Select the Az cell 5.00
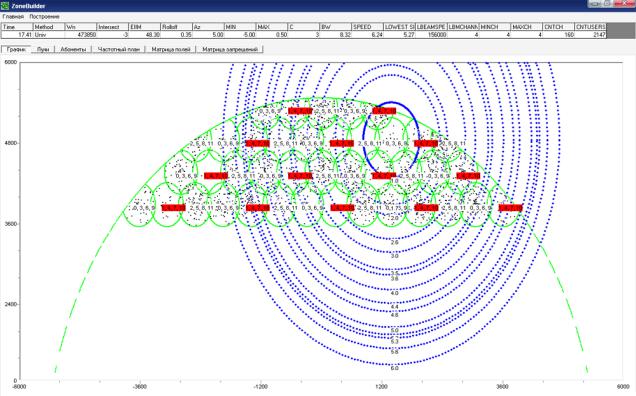 point(208,35)
